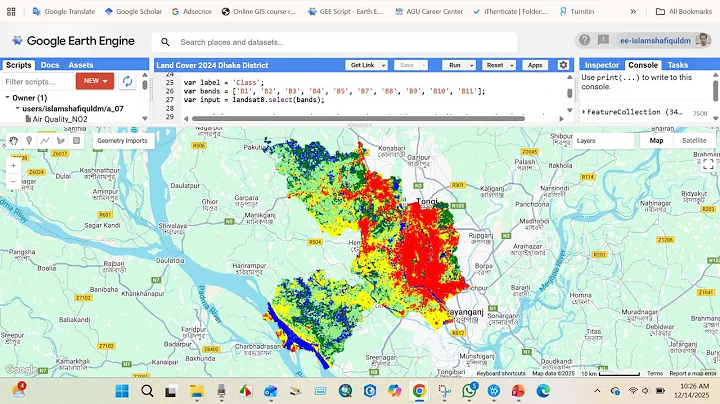The image size is (720, 404).
Task: Open All Bookmarks folder
Action: point(684,11)
